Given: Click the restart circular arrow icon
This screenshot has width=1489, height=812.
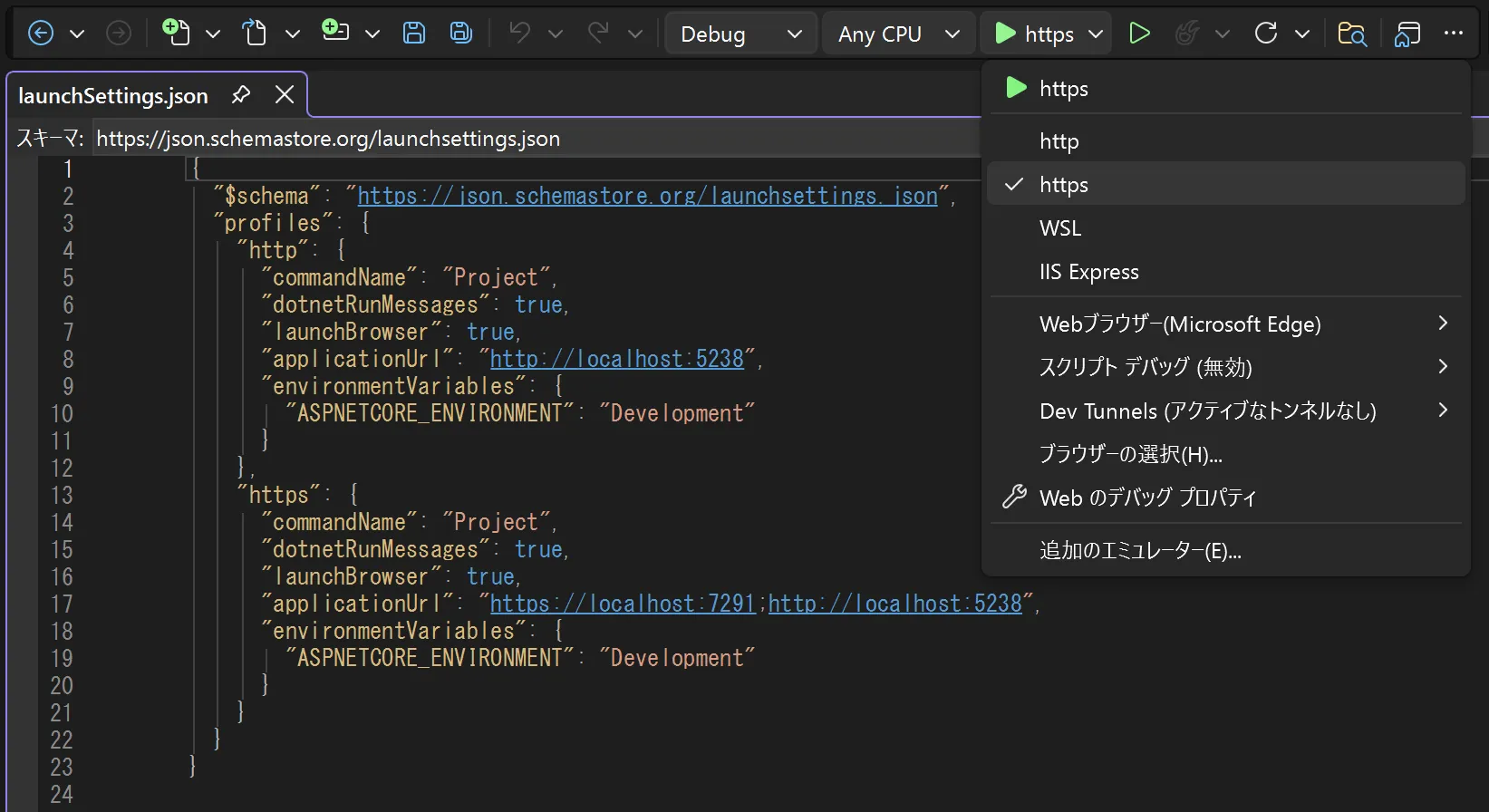Looking at the screenshot, I should (1266, 34).
